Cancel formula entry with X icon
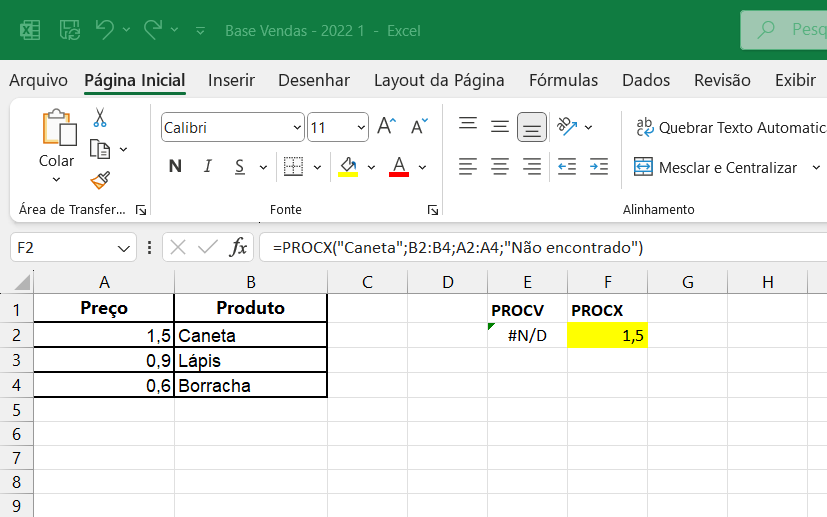Image resolution: width=827 pixels, height=517 pixels. (x=178, y=247)
